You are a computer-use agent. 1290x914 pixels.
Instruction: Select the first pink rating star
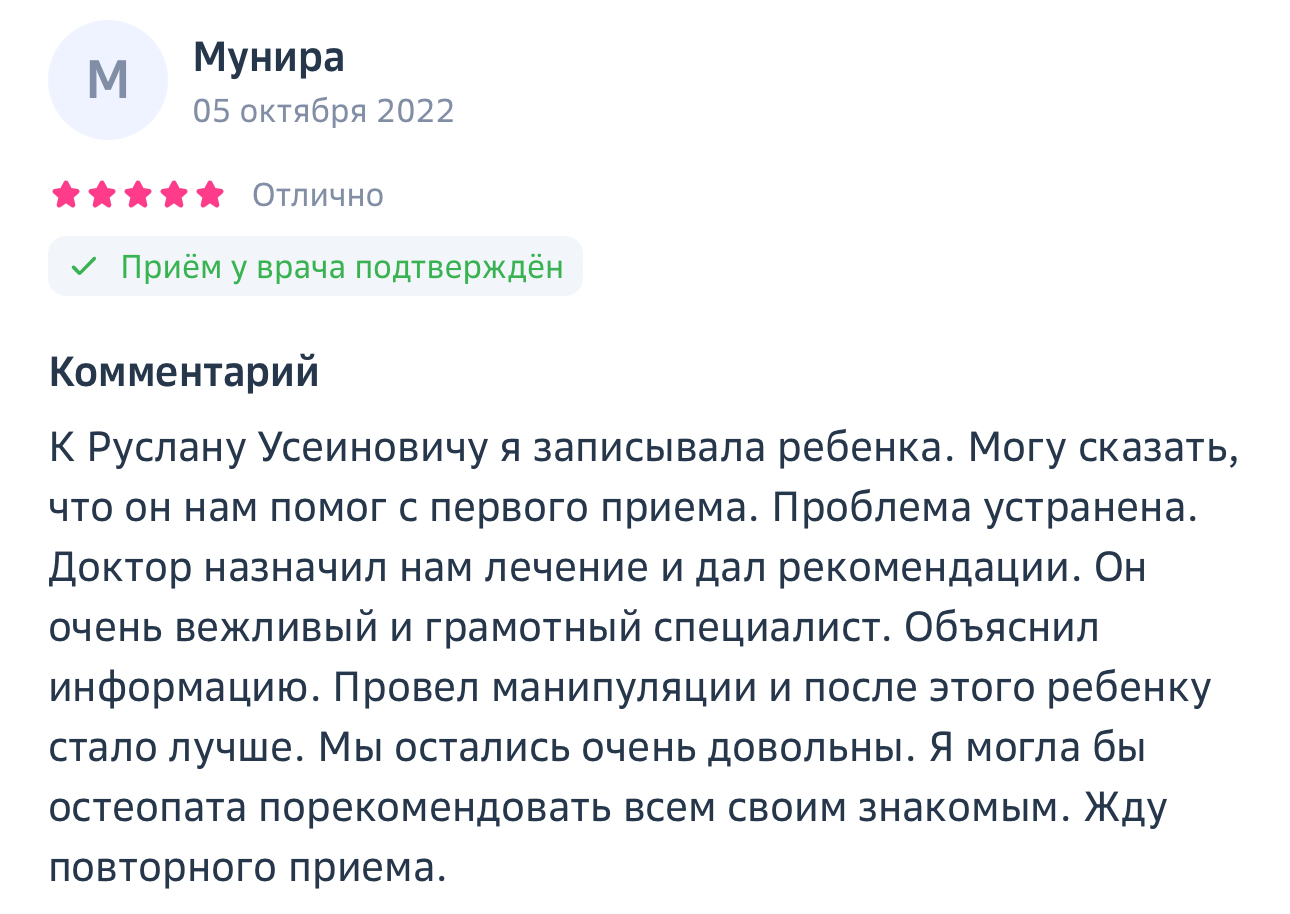coord(66,194)
